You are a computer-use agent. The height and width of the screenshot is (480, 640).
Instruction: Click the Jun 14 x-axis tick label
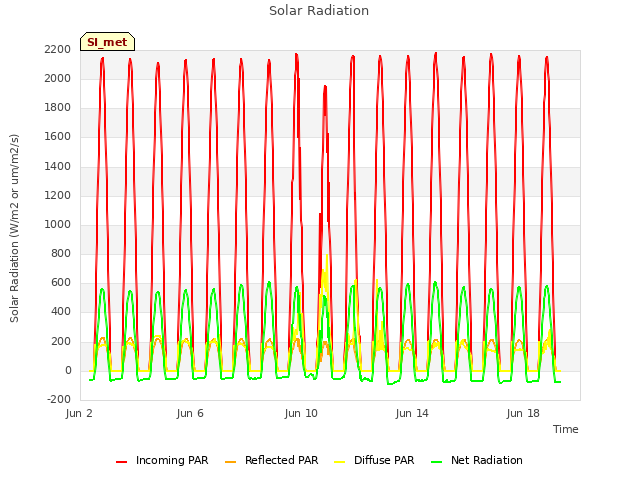[x=412, y=413]
